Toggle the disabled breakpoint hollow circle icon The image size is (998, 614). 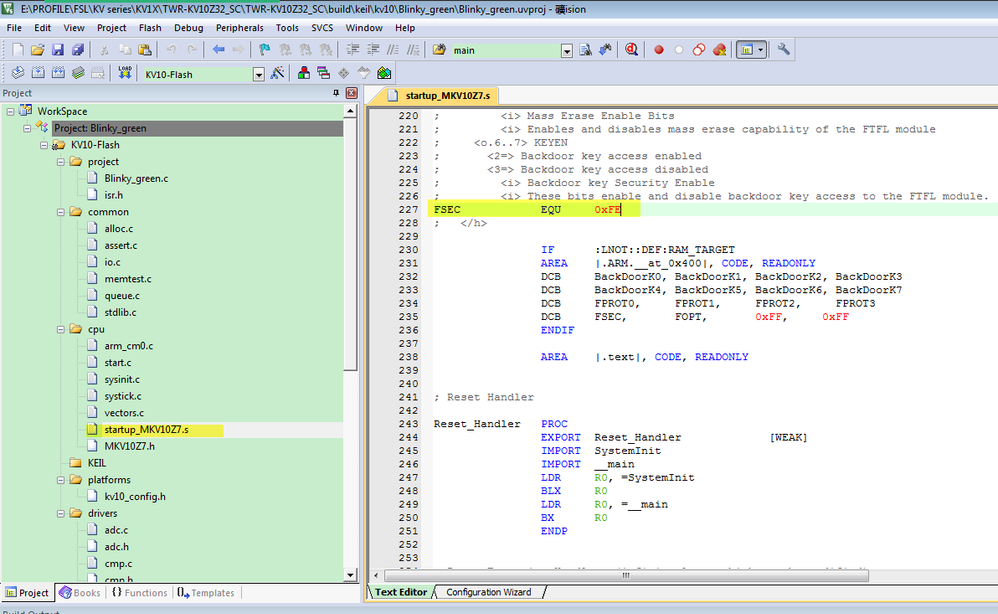[x=678, y=49]
